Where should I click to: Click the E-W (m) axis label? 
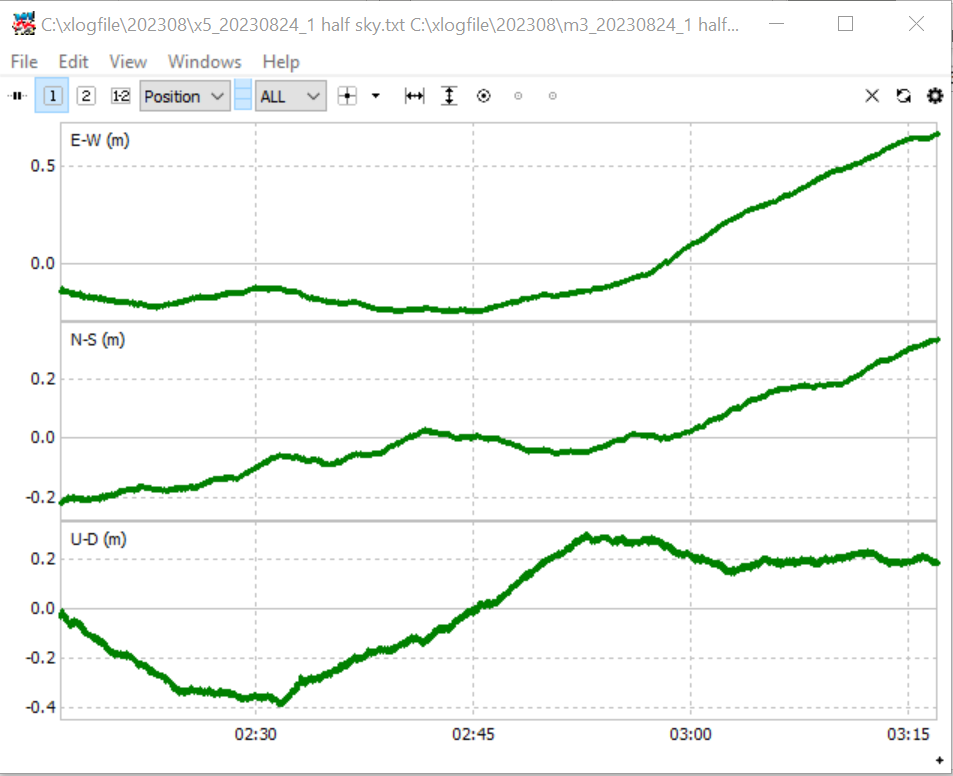(100, 140)
